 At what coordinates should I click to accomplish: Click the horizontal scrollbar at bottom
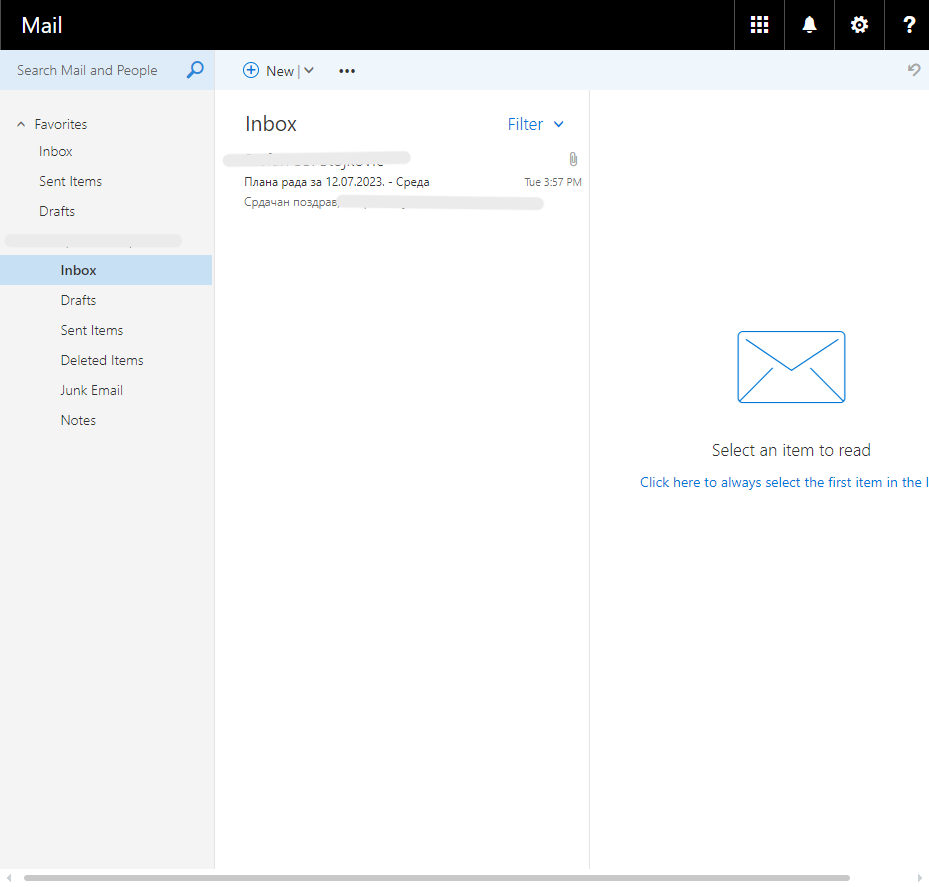437,878
